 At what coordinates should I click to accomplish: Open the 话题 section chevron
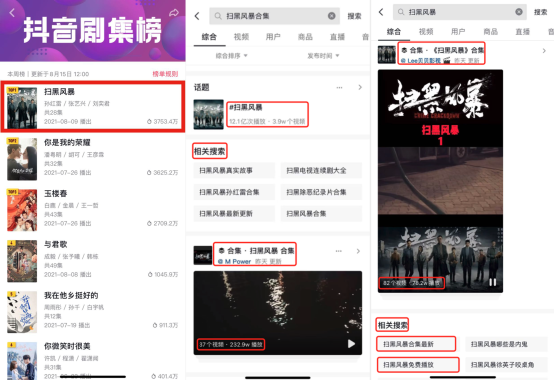tap(360, 87)
